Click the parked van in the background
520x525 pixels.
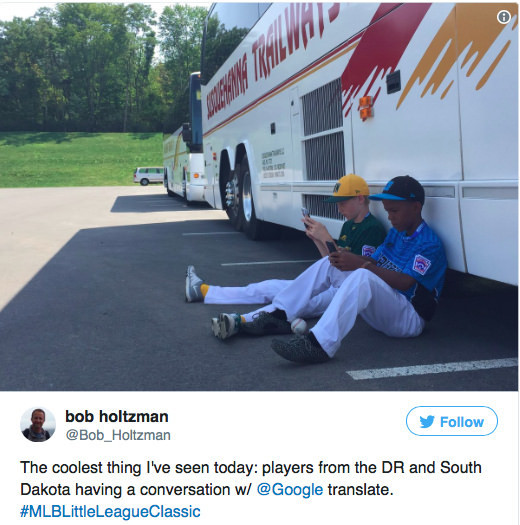[x=148, y=176]
